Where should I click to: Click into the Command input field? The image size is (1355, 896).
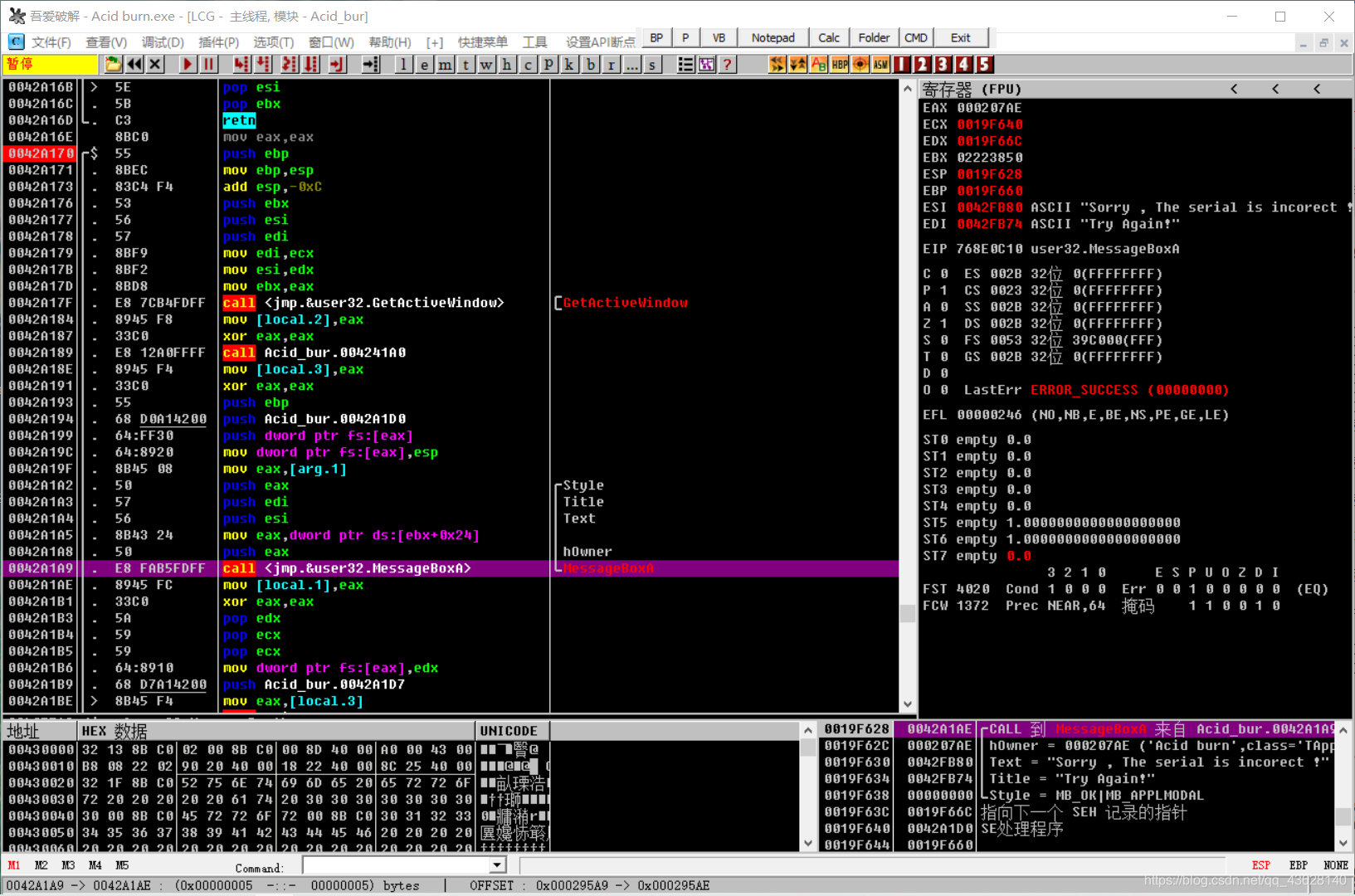point(397,865)
